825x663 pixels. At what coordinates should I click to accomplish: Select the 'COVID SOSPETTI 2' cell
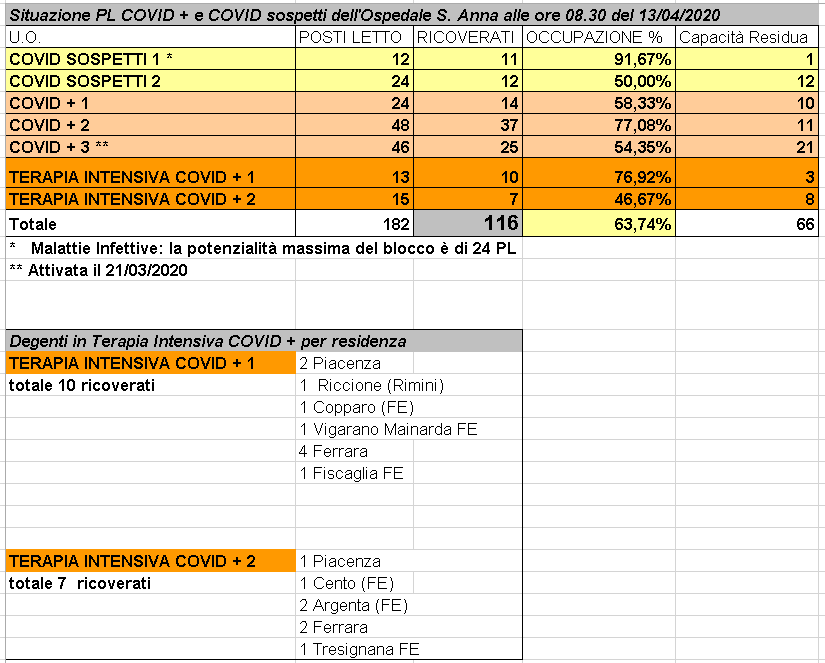[150, 81]
